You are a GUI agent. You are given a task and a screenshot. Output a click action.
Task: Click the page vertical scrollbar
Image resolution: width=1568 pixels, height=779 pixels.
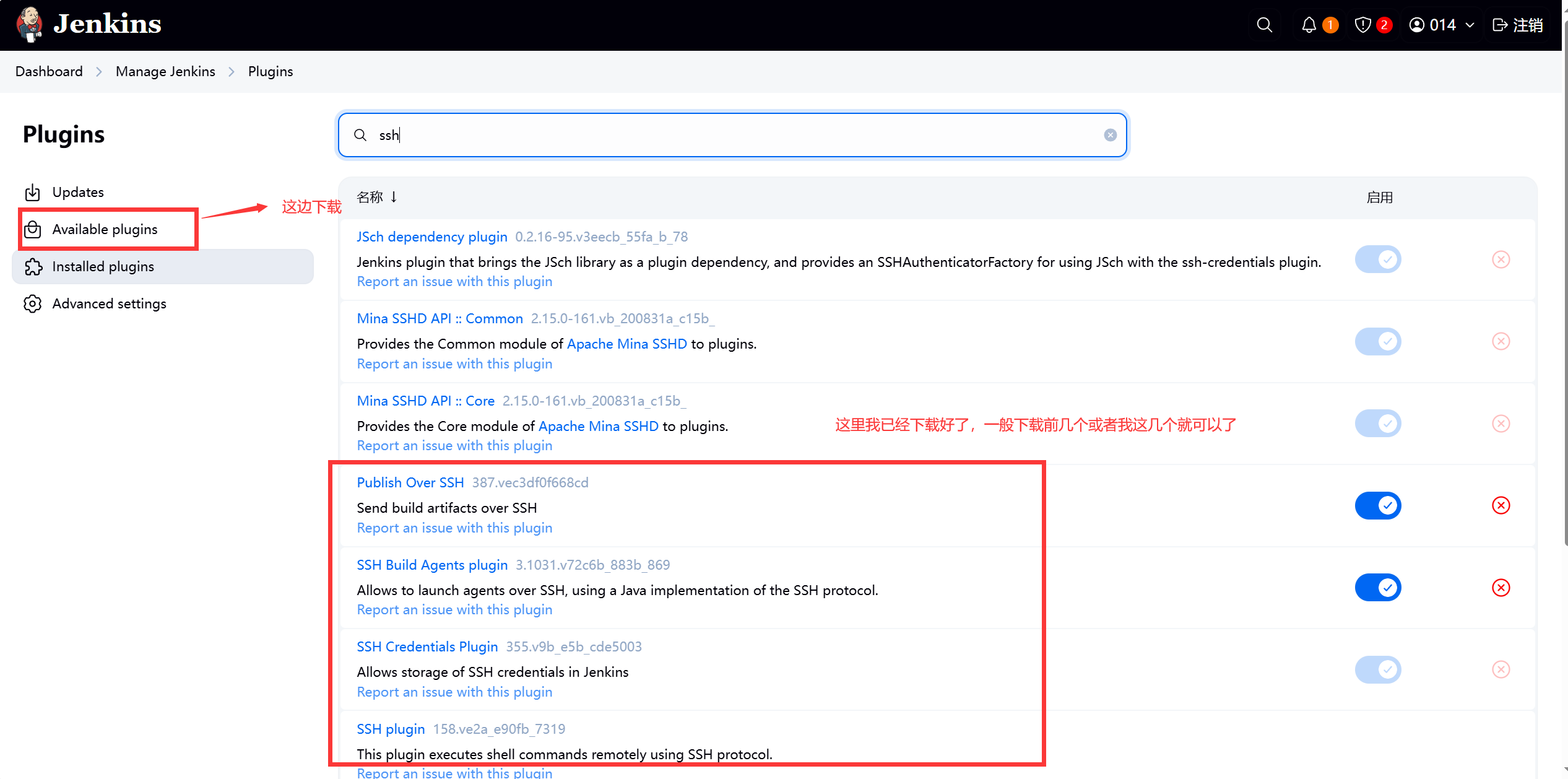pyautogui.click(x=1566, y=285)
